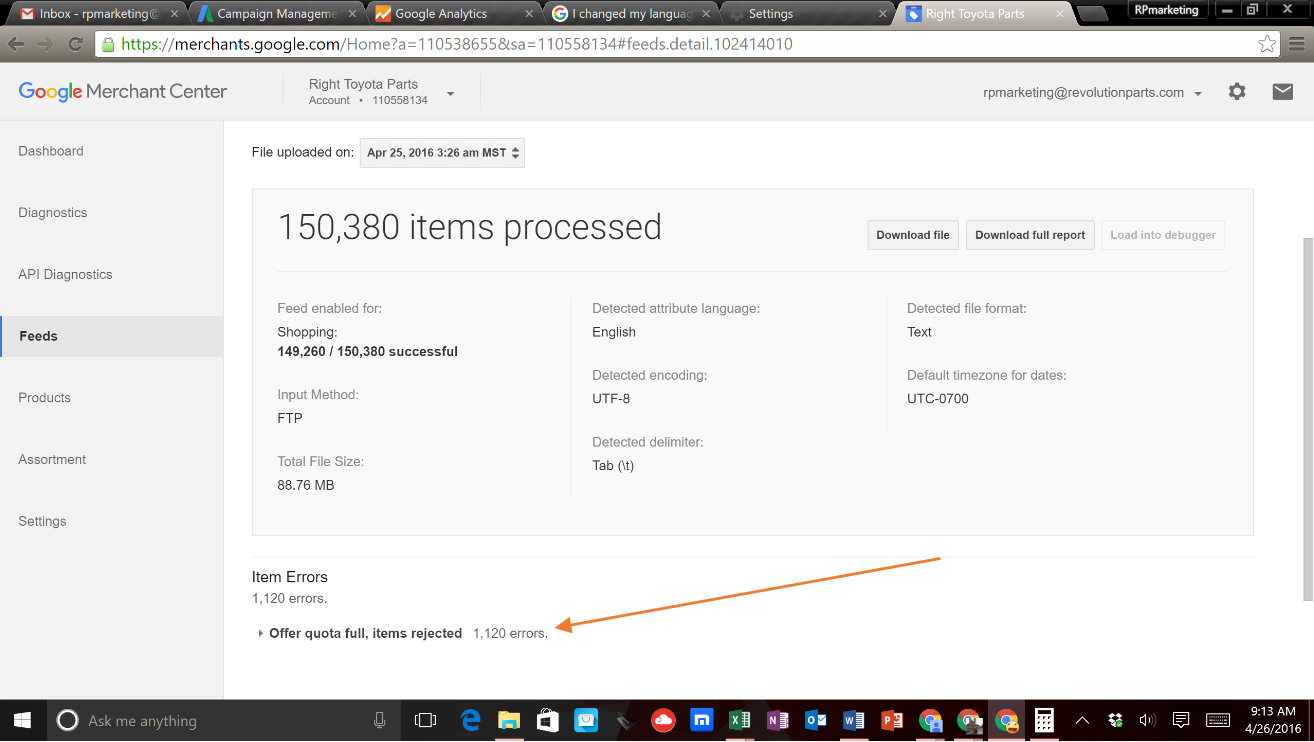Click the page vertical scrollbar
1314x742 pixels.
1307,419
